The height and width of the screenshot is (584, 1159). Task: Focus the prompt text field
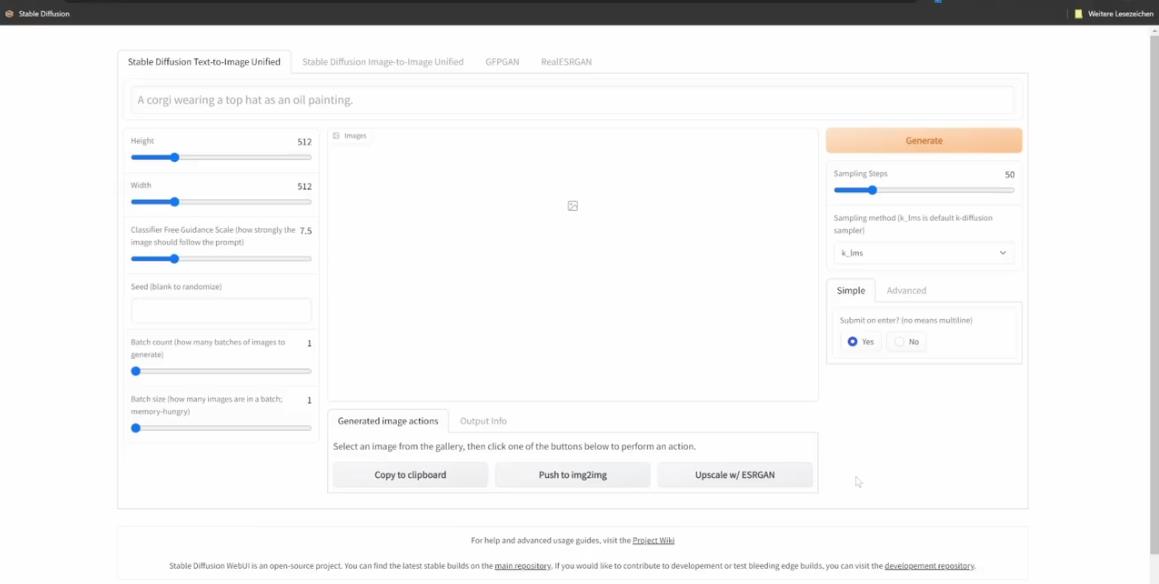pyautogui.click(x=572, y=100)
